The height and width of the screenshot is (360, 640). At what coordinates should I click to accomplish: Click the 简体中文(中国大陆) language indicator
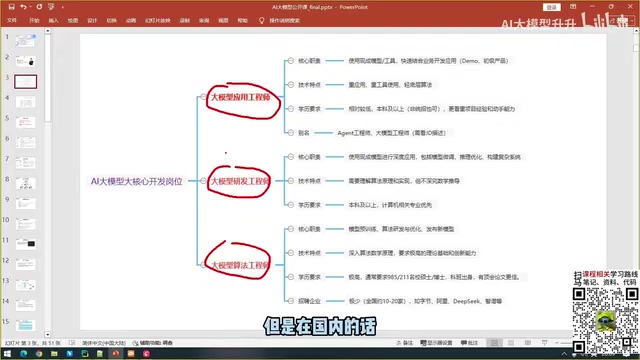coord(104,343)
